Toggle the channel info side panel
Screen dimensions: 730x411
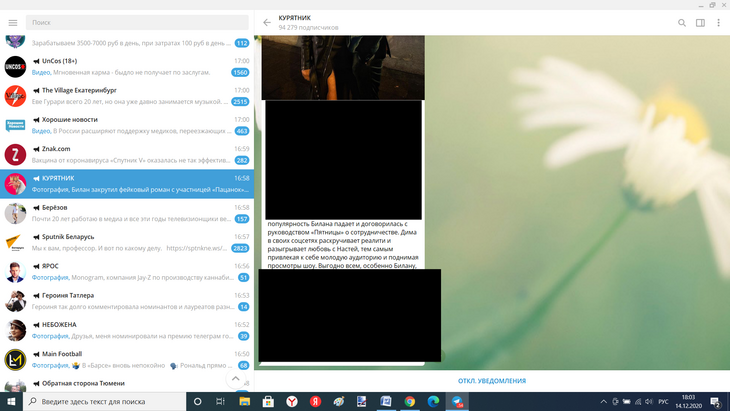click(x=700, y=22)
